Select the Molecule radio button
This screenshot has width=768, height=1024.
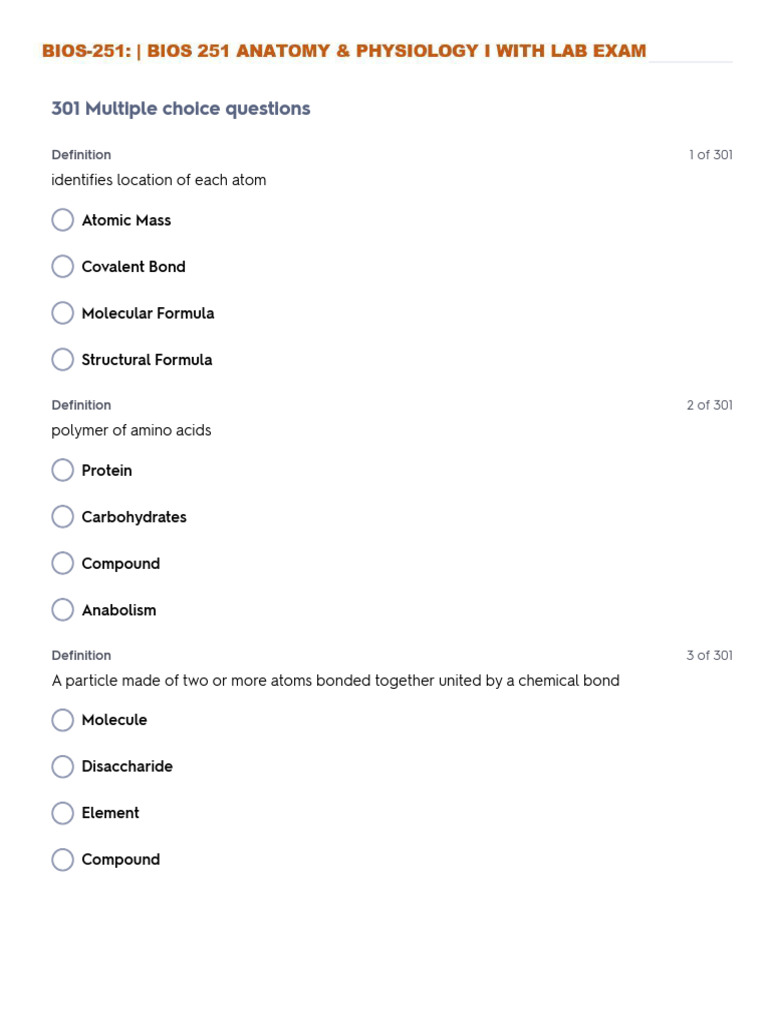pyautogui.click(x=63, y=720)
